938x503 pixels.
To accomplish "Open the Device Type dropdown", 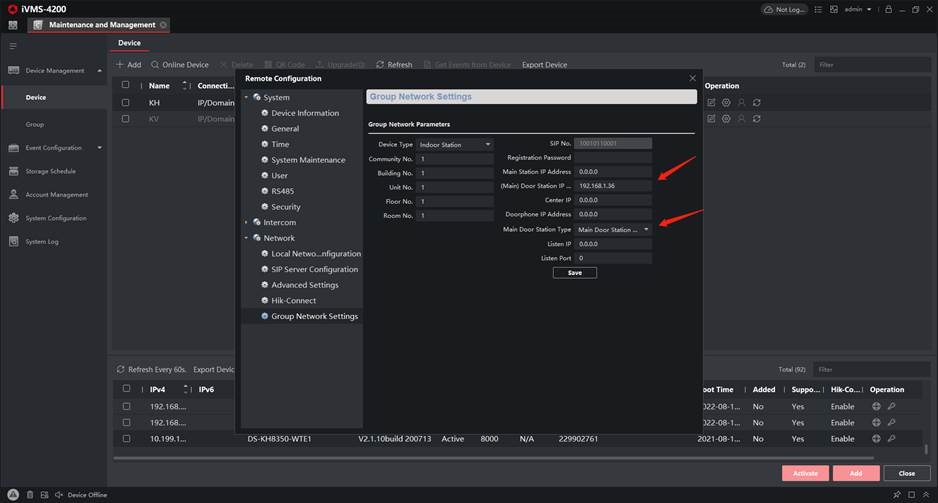I will tap(455, 144).
